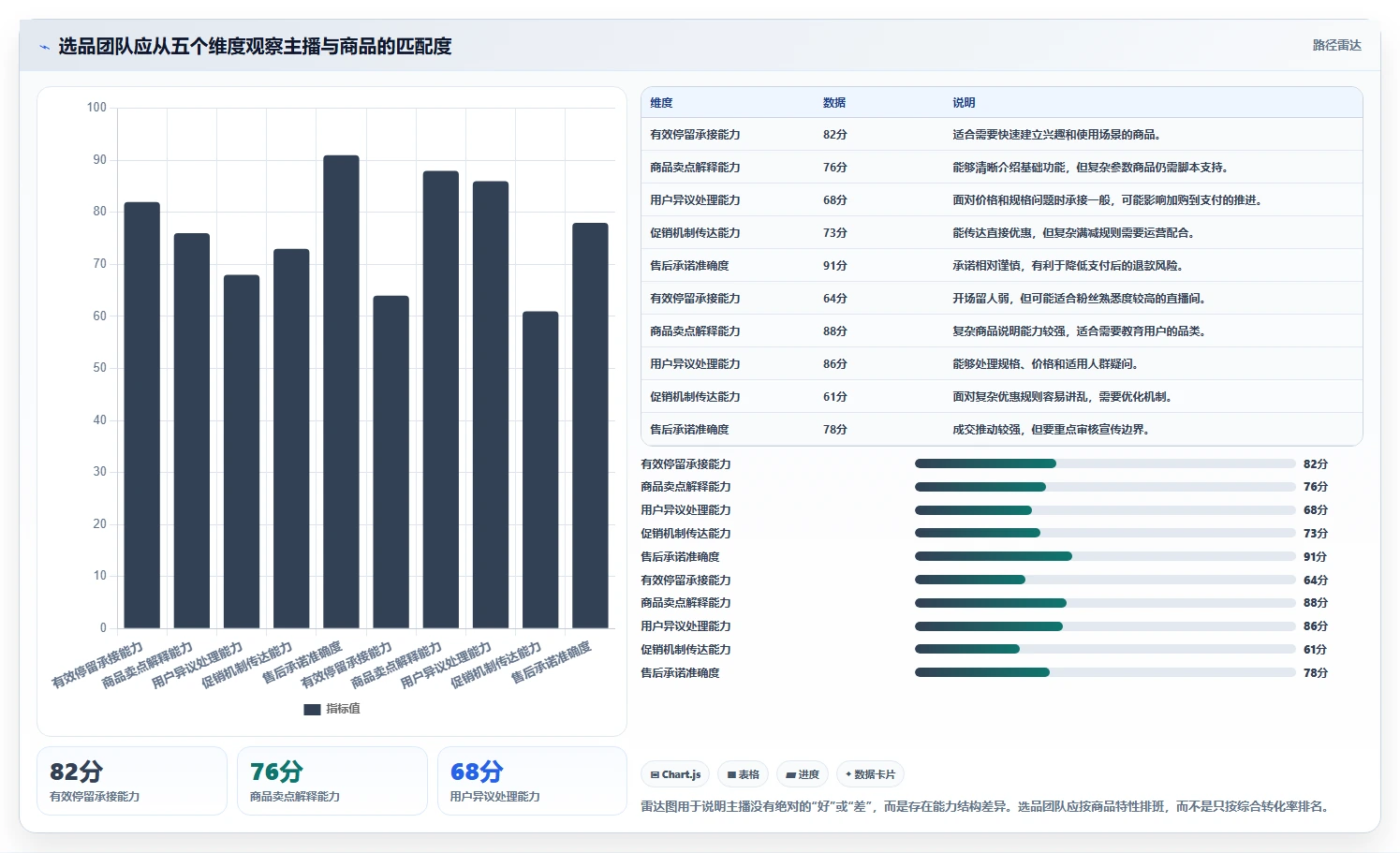Viewport: 1400px width, 853px height.
Task: Click table cell 91分 in data column
Action: 835,266
